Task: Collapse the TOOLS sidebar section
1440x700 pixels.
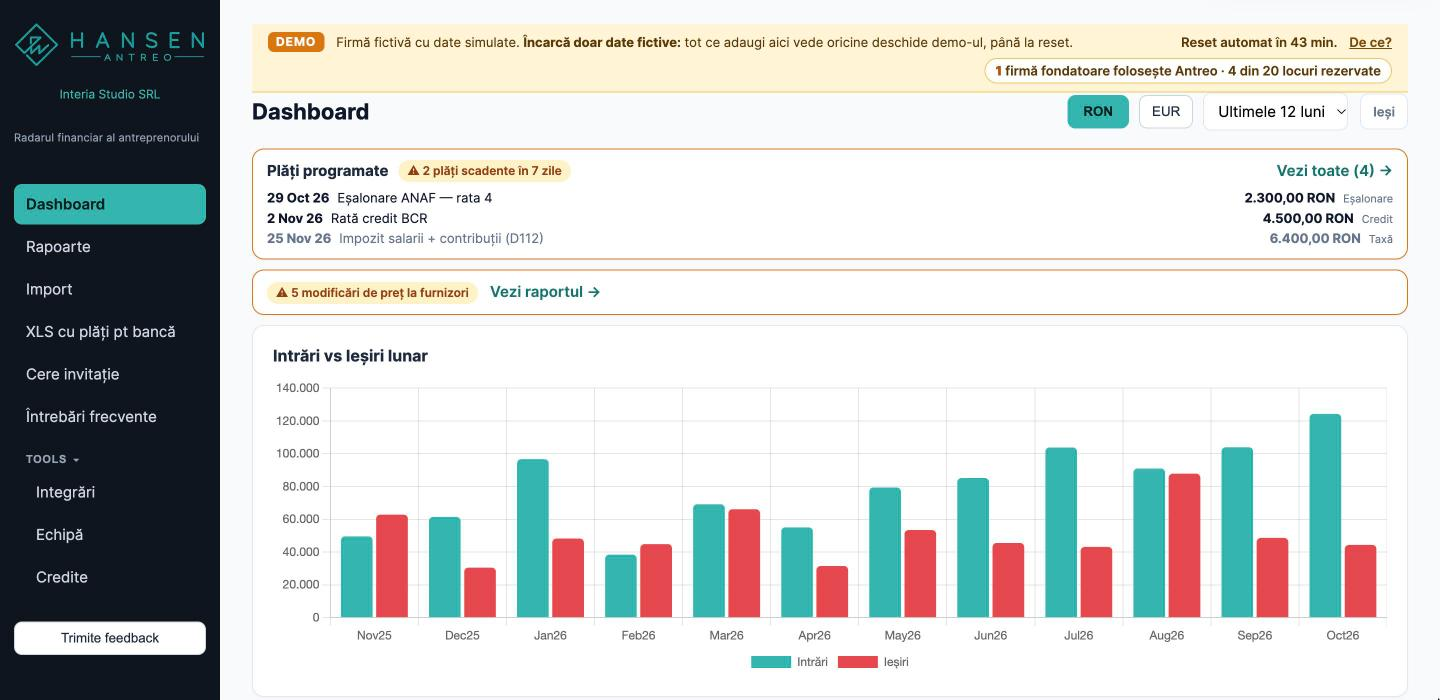Action: 52,459
